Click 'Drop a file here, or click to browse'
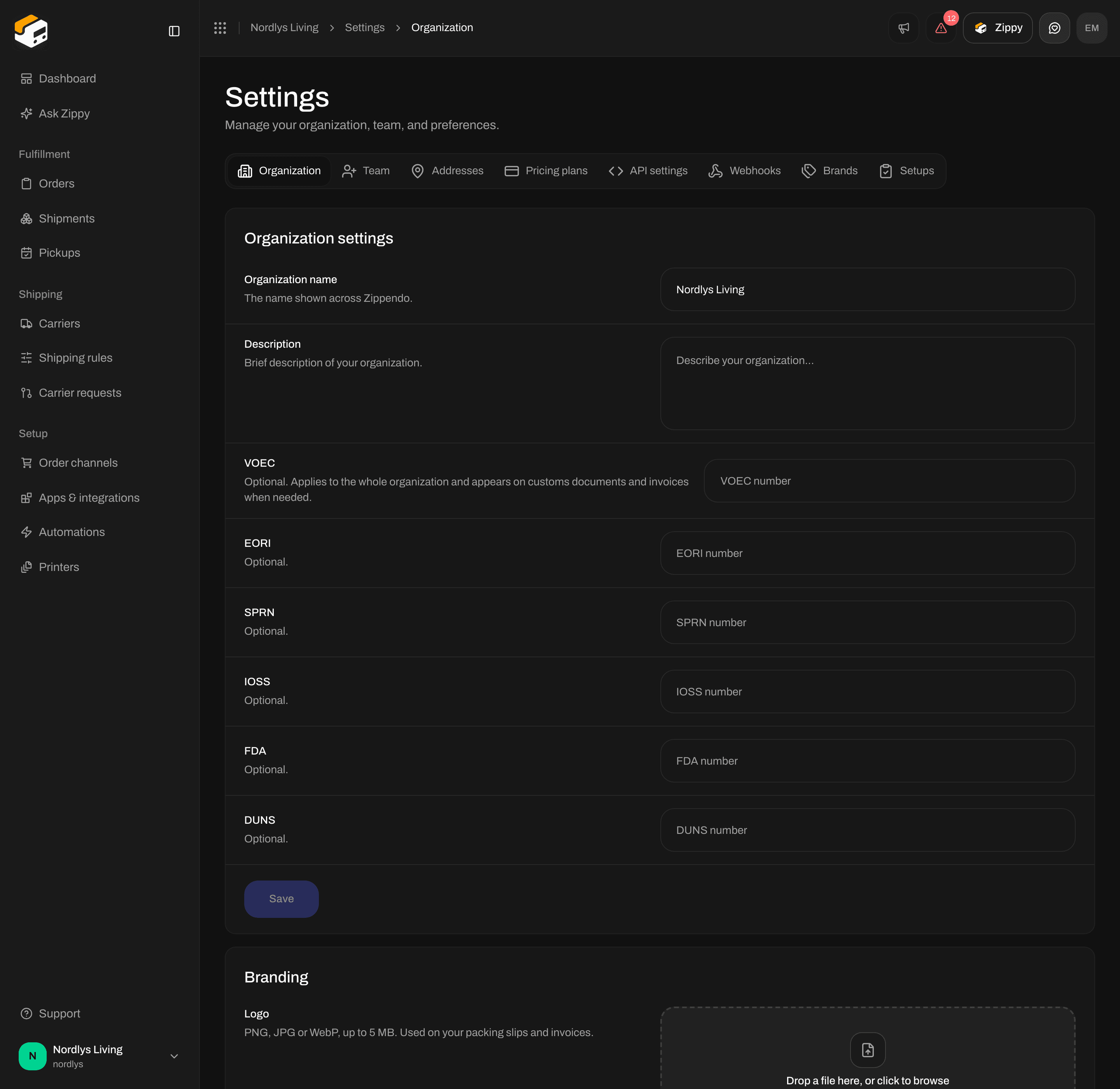The image size is (1120, 1089). tap(868, 1080)
